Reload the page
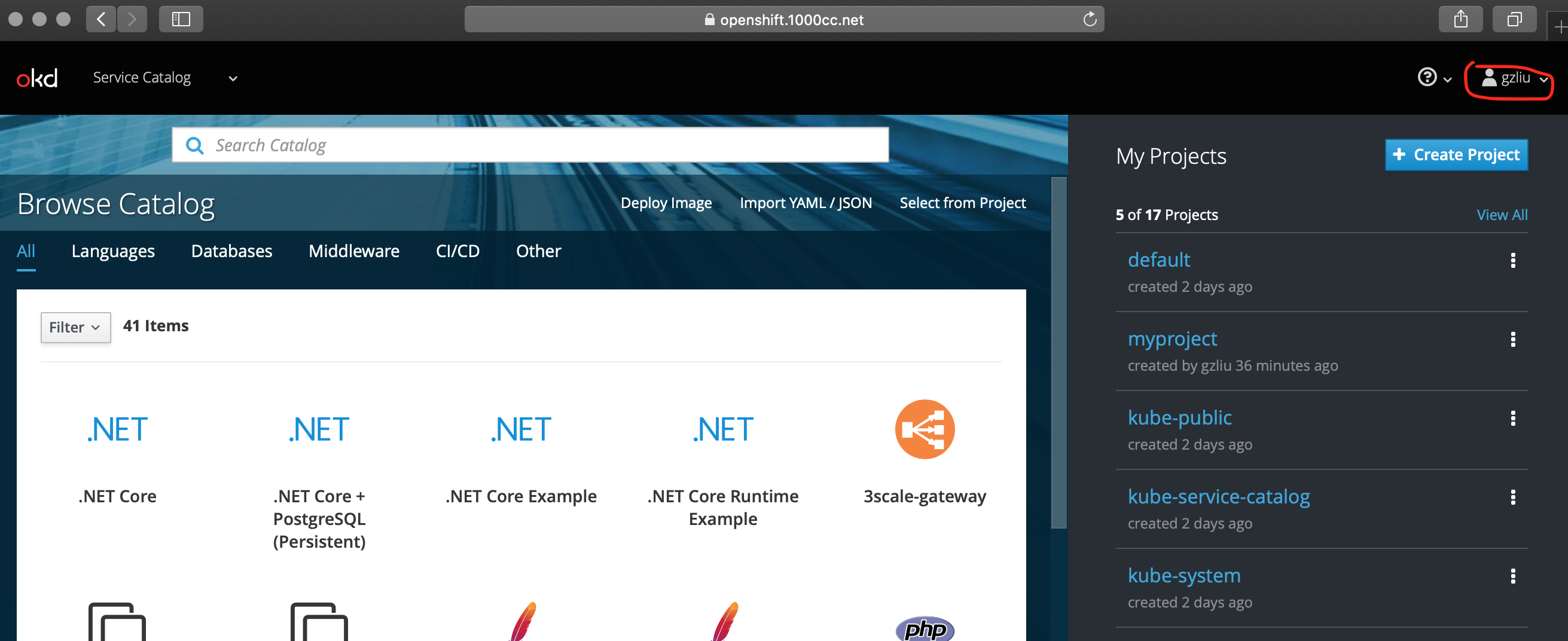 tap(1090, 20)
